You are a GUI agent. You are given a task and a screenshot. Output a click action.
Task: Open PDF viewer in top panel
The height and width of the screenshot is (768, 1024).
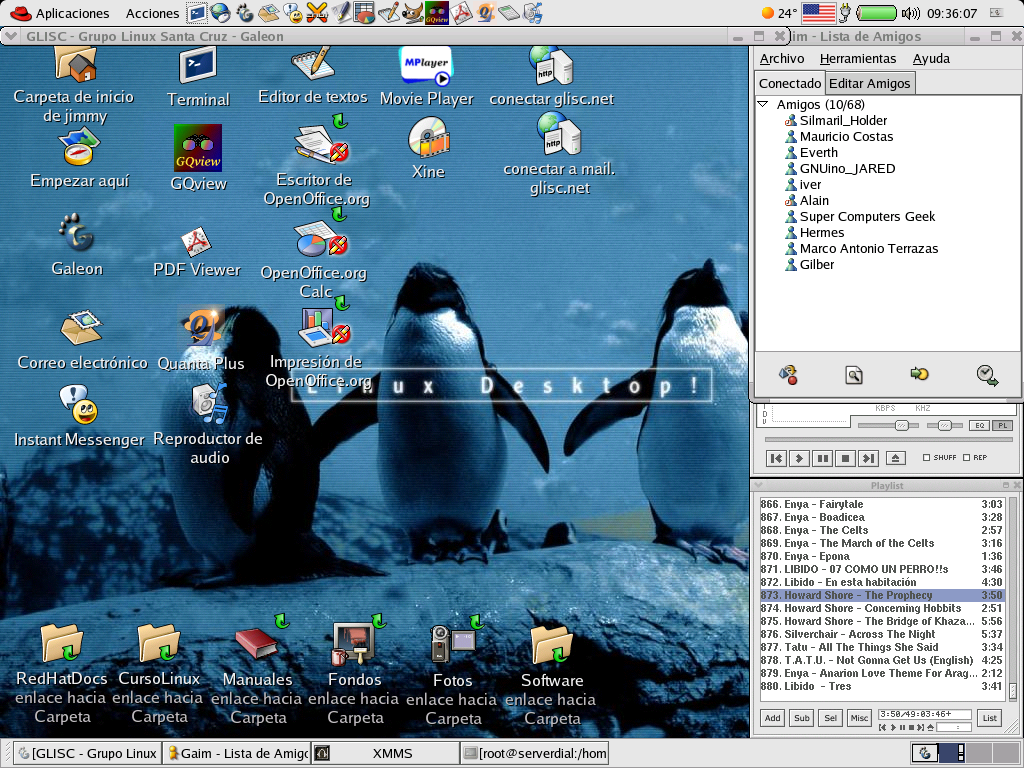click(x=462, y=12)
